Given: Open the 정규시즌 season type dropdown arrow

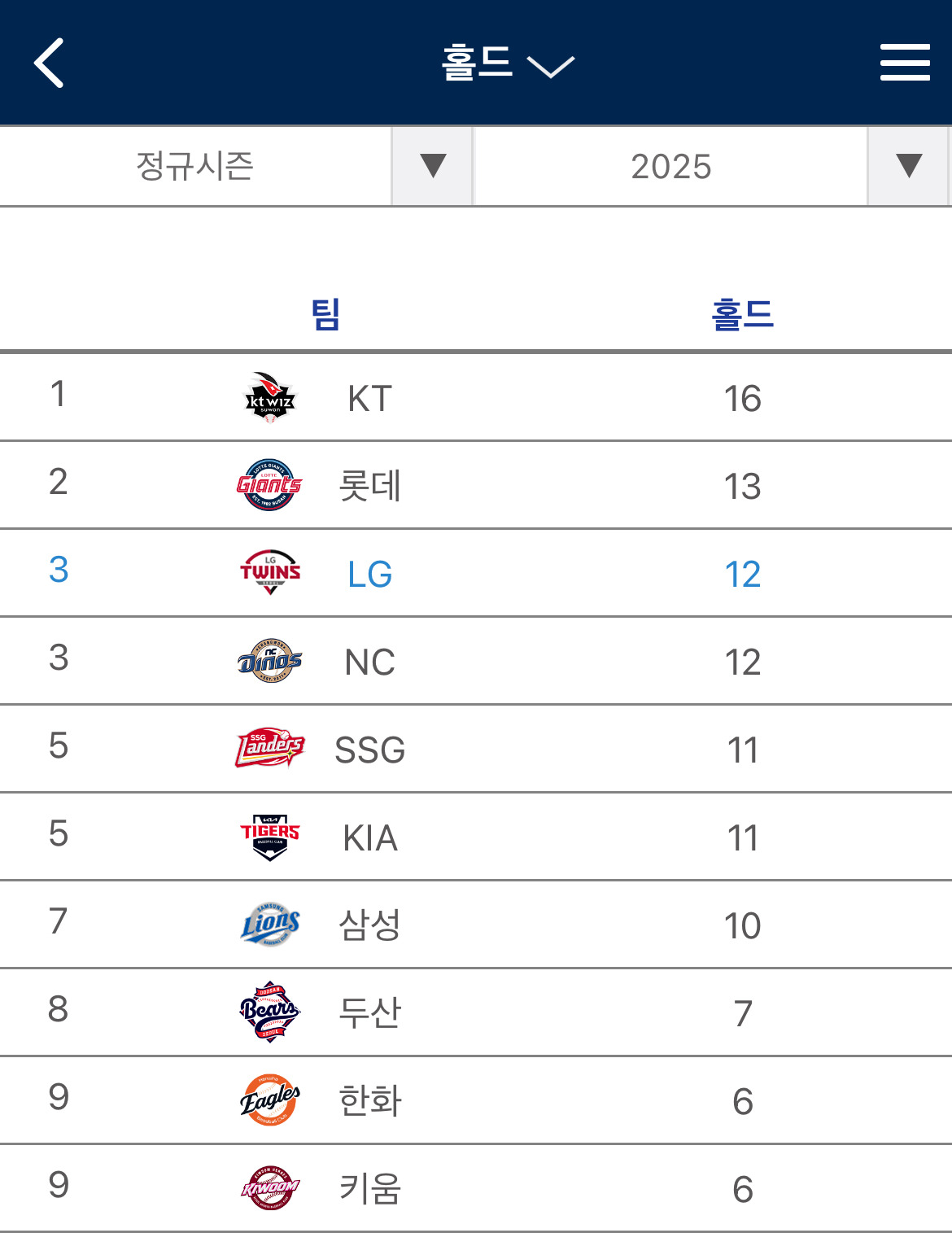Looking at the screenshot, I should click(x=432, y=166).
